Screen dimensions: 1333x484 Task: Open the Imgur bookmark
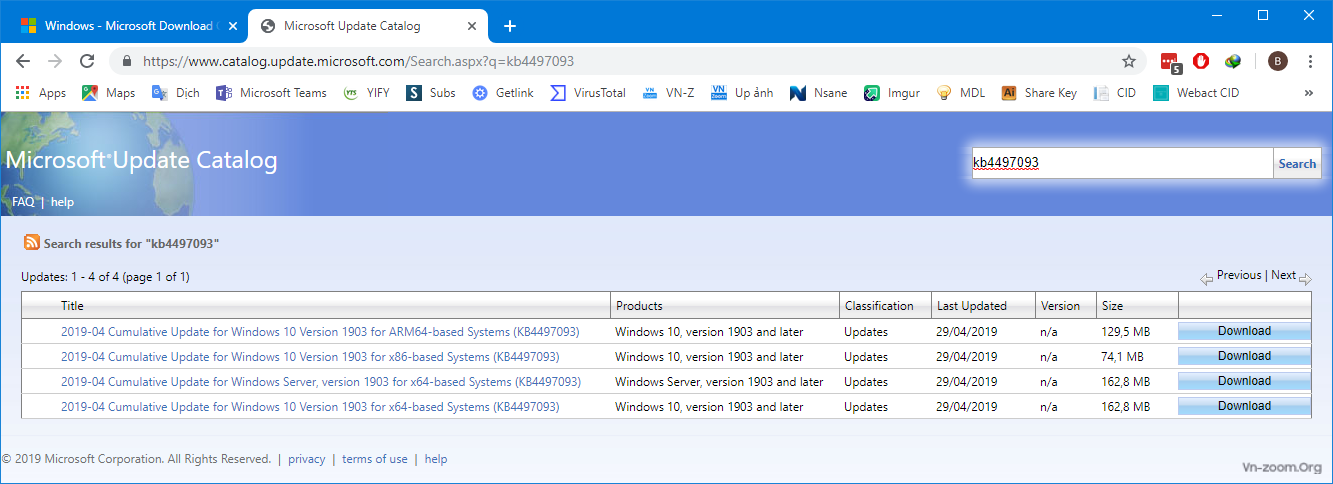(892, 93)
